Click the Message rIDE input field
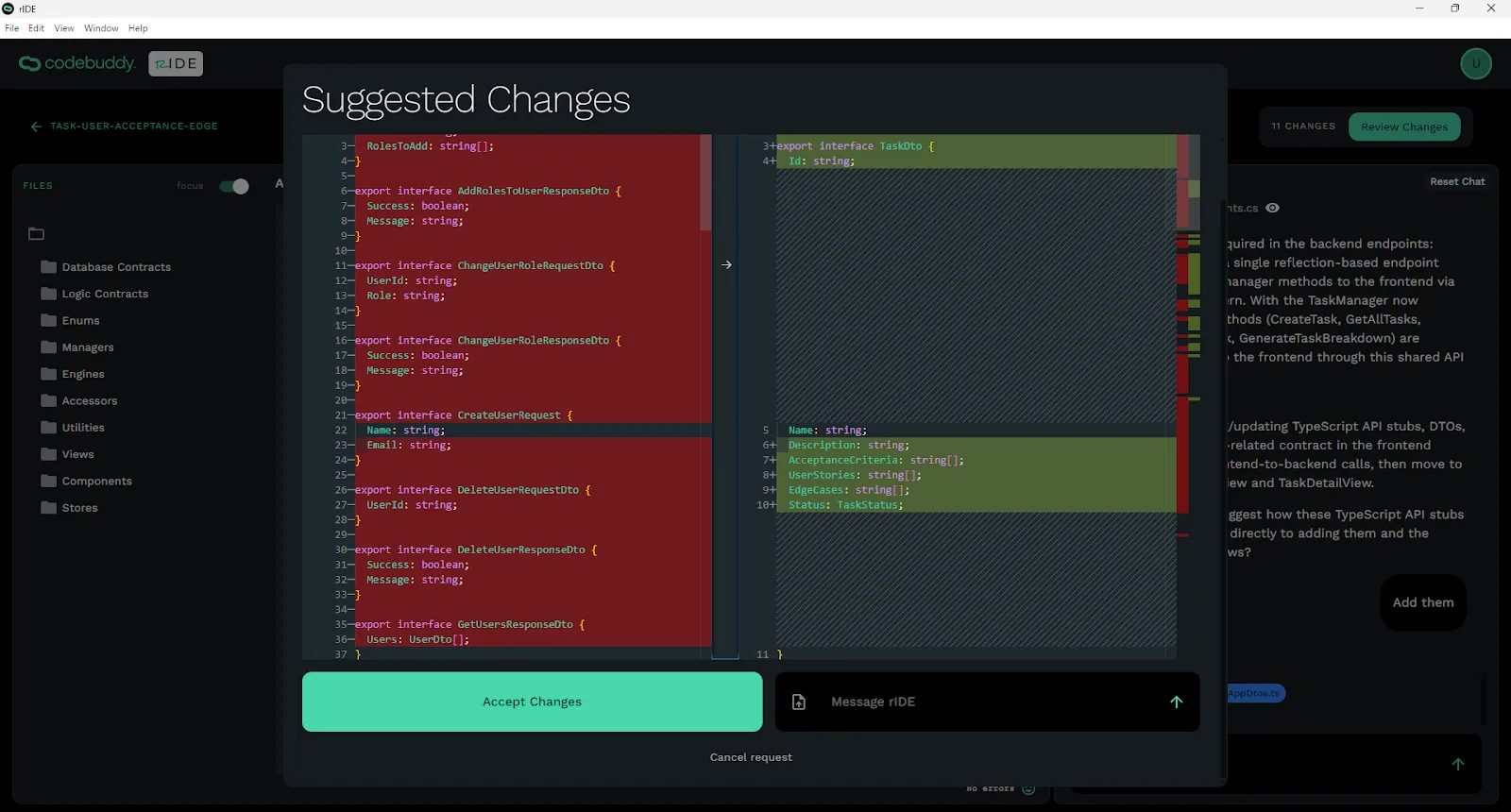1511x812 pixels. (987, 702)
